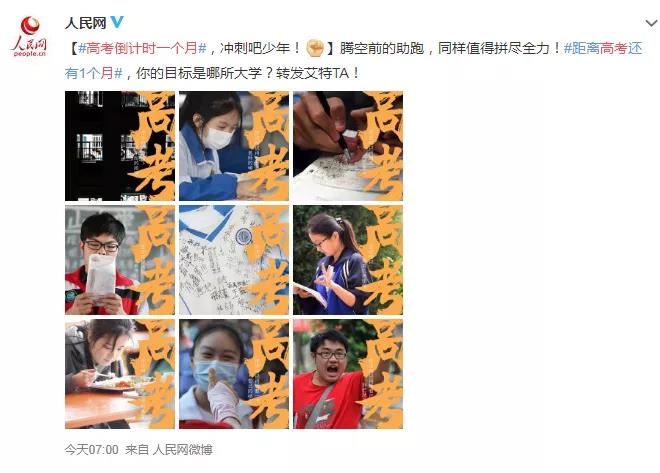View ponytail girl reciting outdoors photo
The image size is (660, 473).
click(x=348, y=260)
